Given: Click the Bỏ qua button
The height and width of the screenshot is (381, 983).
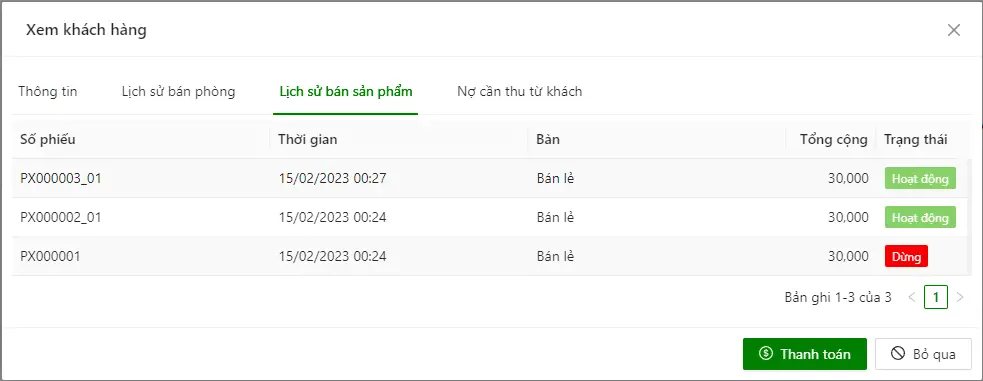Looking at the screenshot, I should tap(923, 354).
